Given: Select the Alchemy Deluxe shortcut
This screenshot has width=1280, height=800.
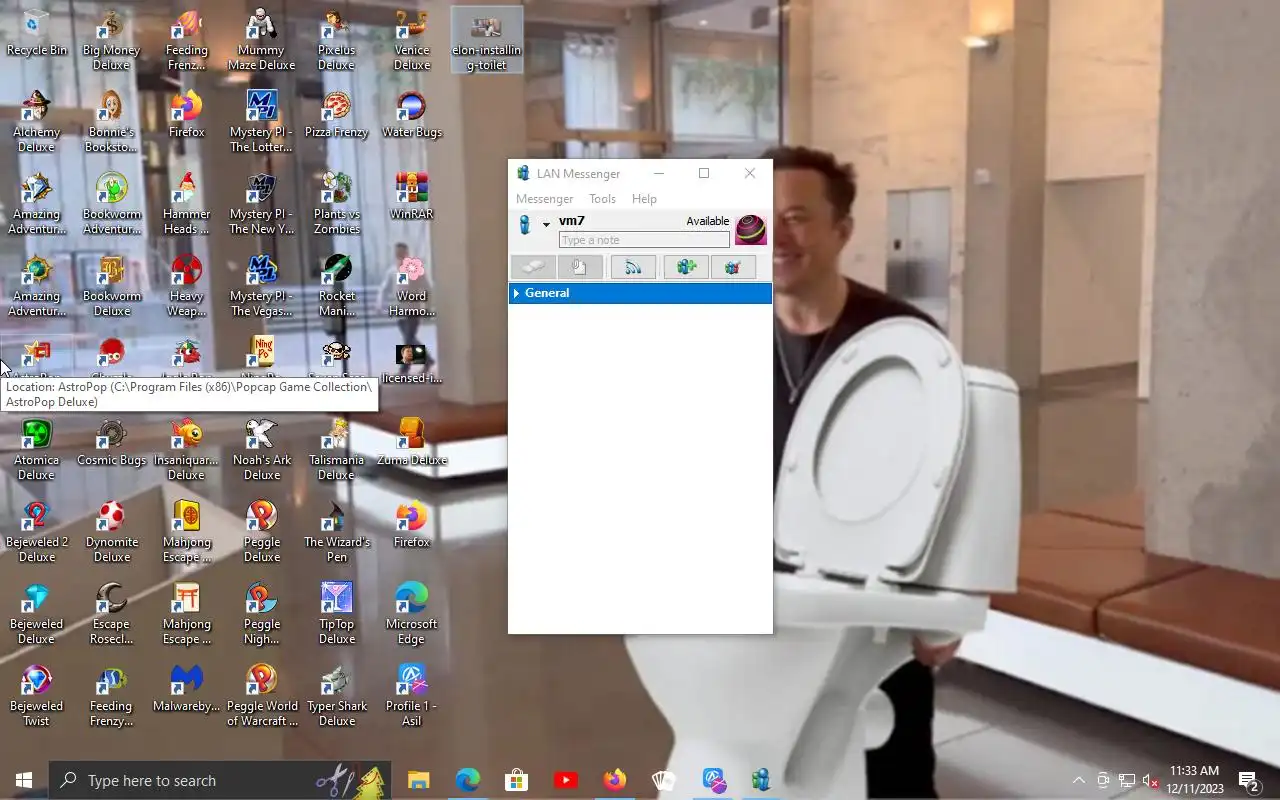Looking at the screenshot, I should pos(37,122).
